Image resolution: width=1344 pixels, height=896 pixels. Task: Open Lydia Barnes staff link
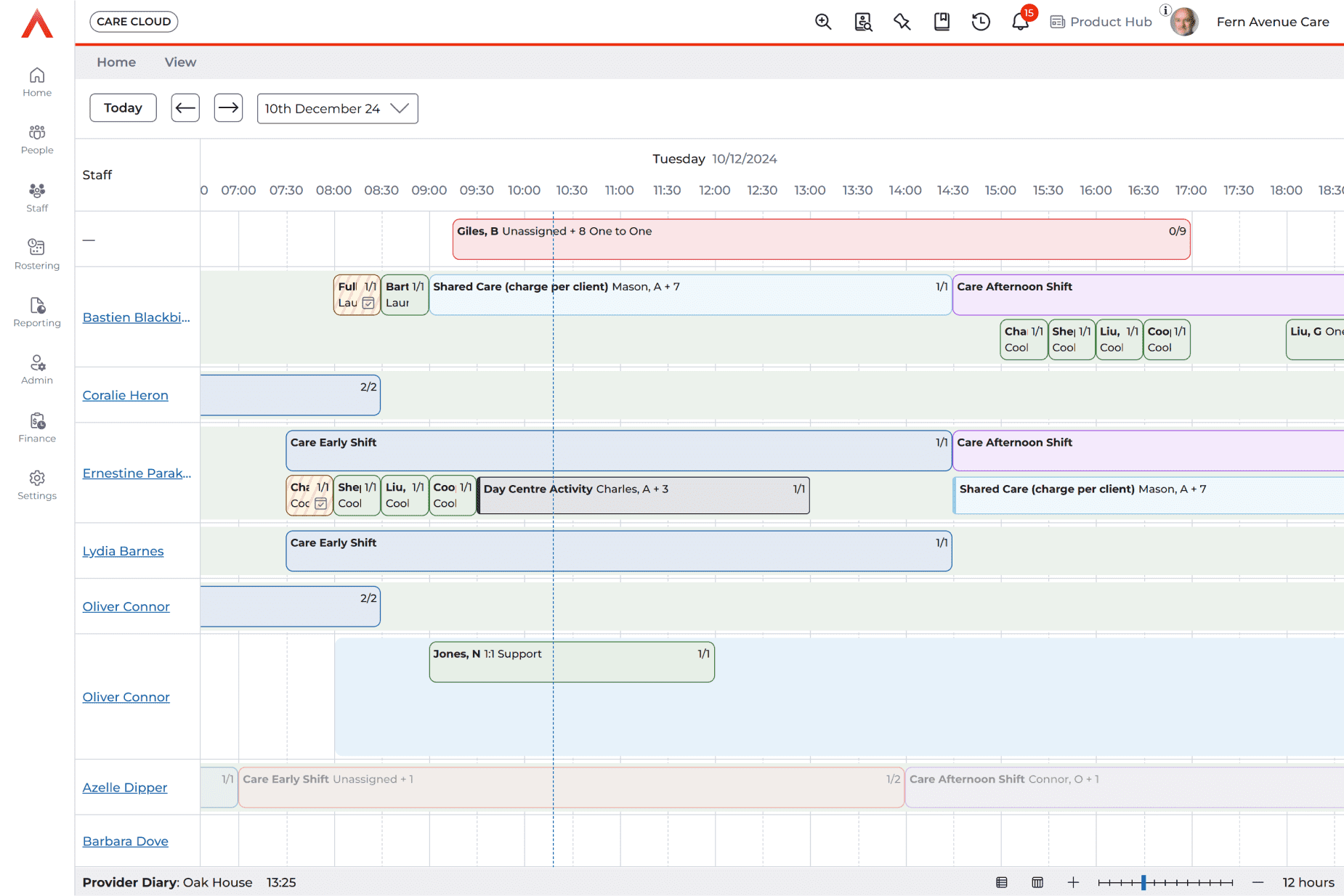point(123,551)
